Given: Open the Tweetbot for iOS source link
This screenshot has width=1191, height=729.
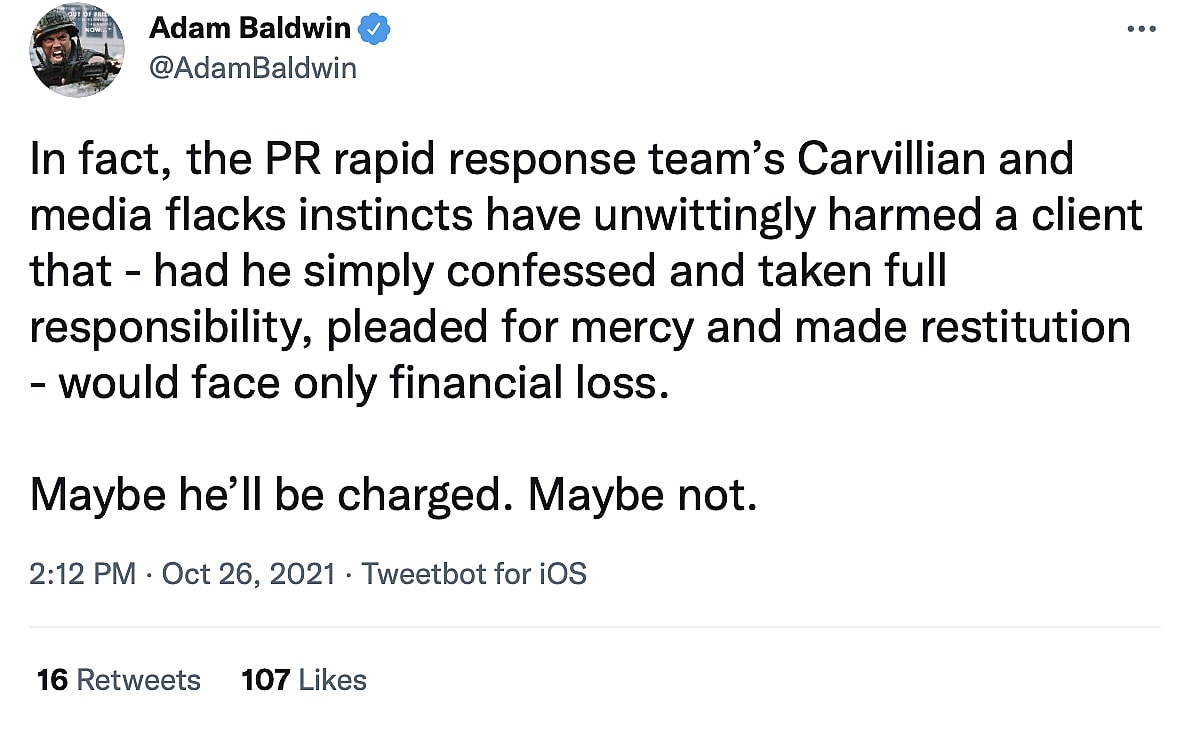Looking at the screenshot, I should tap(473, 574).
